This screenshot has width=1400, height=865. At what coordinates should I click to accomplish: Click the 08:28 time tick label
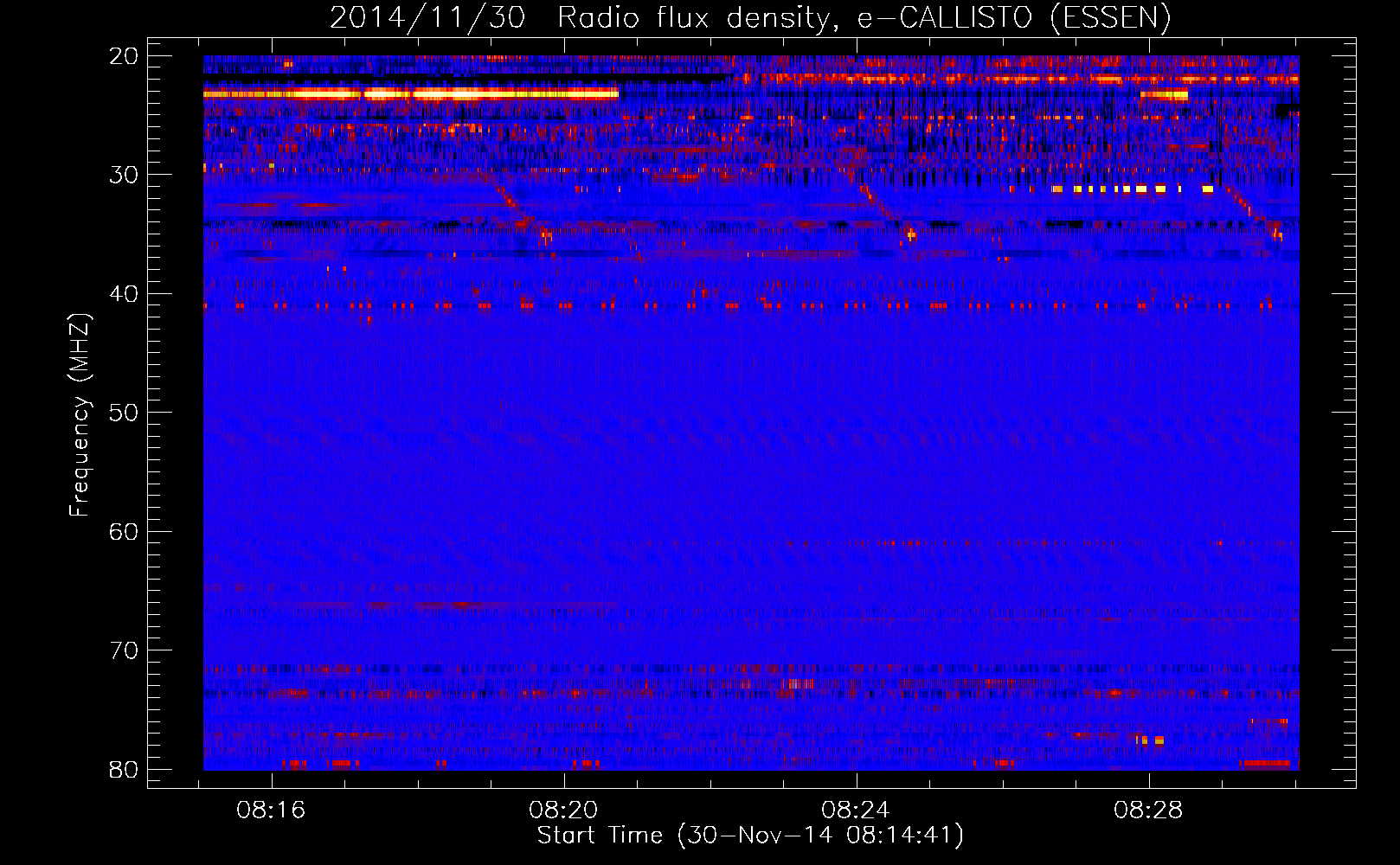1148,811
